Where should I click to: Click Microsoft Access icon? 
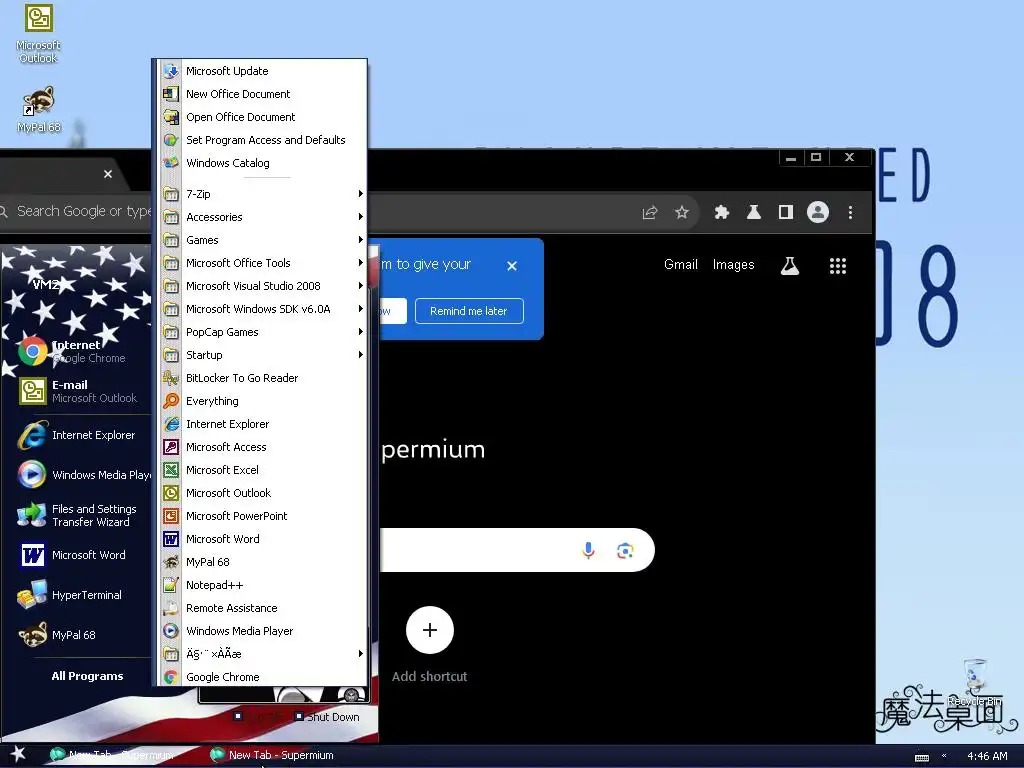point(171,447)
